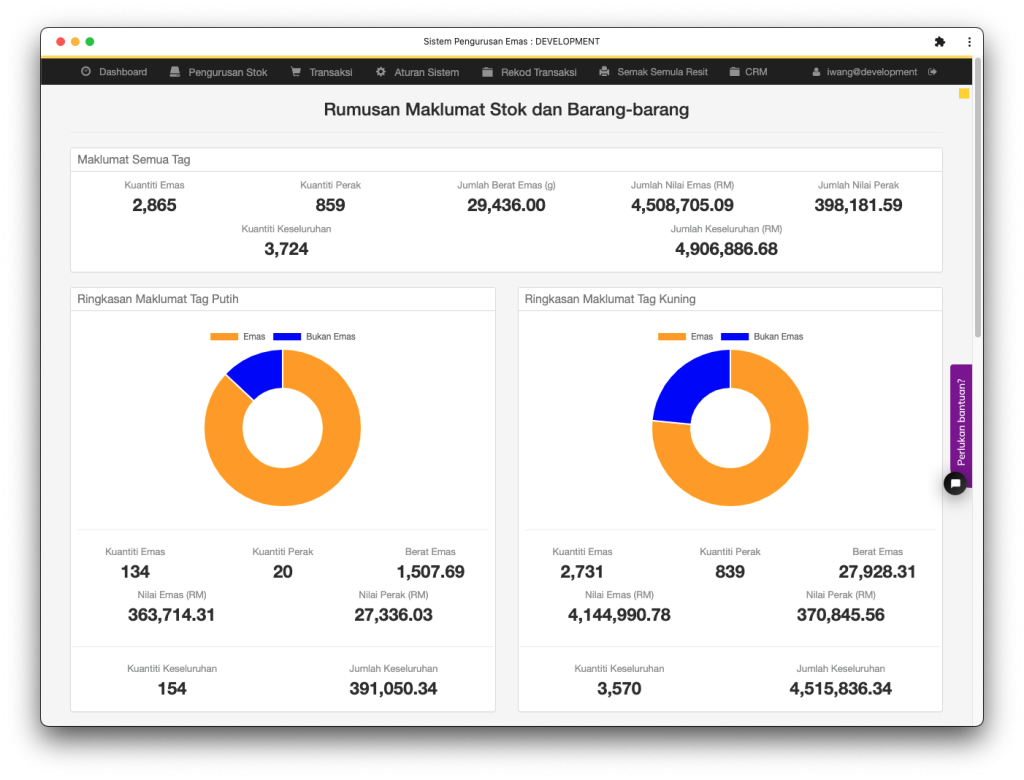The image size is (1024, 780).
Task: Click the Pengurusan Stok stack icon
Action: (175, 72)
